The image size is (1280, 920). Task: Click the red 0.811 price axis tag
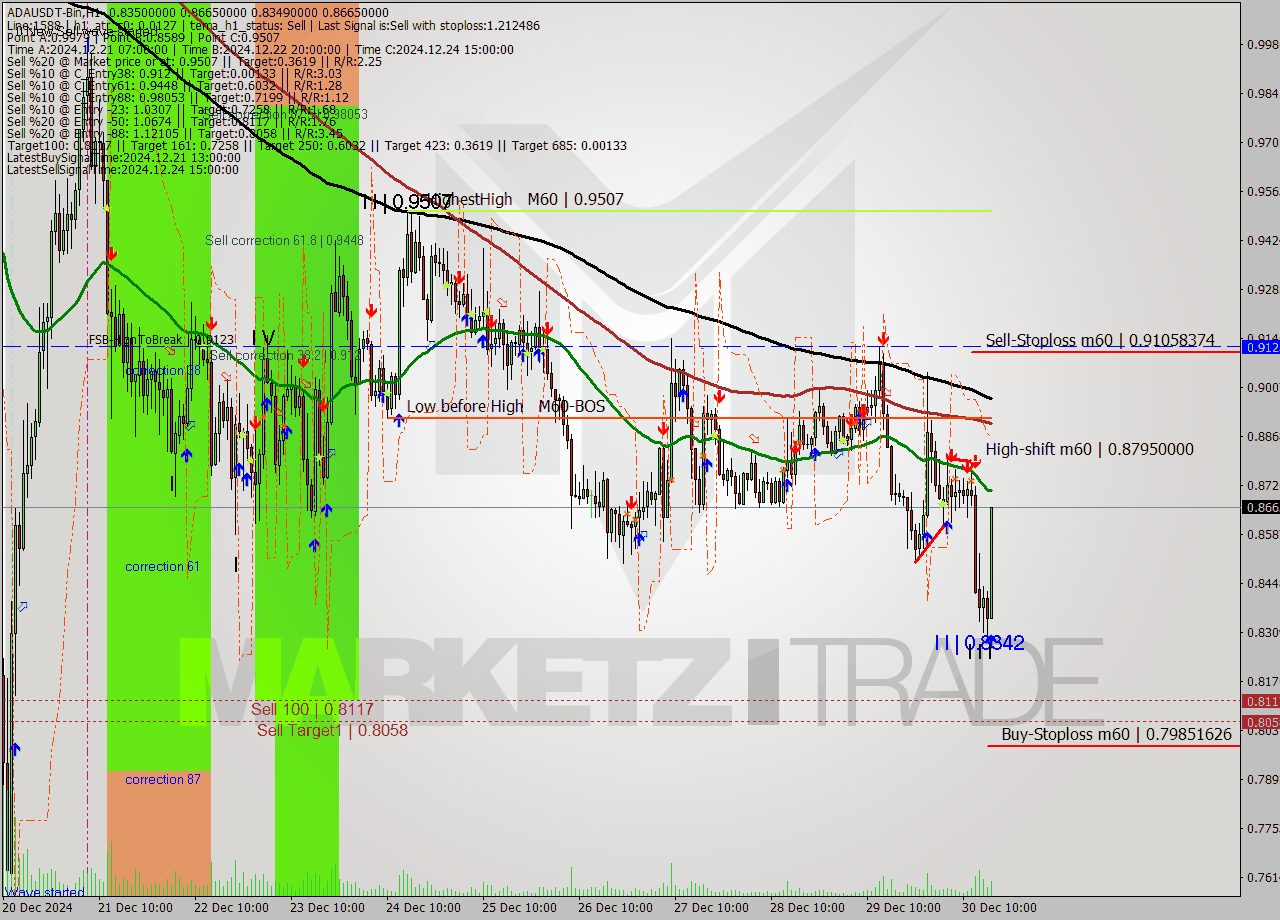pos(1261,701)
